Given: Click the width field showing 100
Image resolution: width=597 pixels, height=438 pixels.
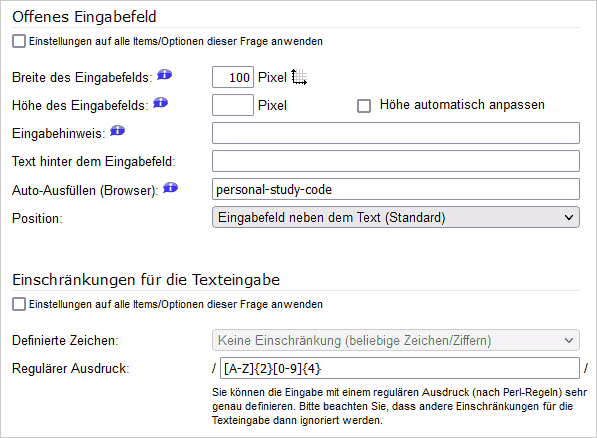Looking at the screenshot, I should coord(233,77).
